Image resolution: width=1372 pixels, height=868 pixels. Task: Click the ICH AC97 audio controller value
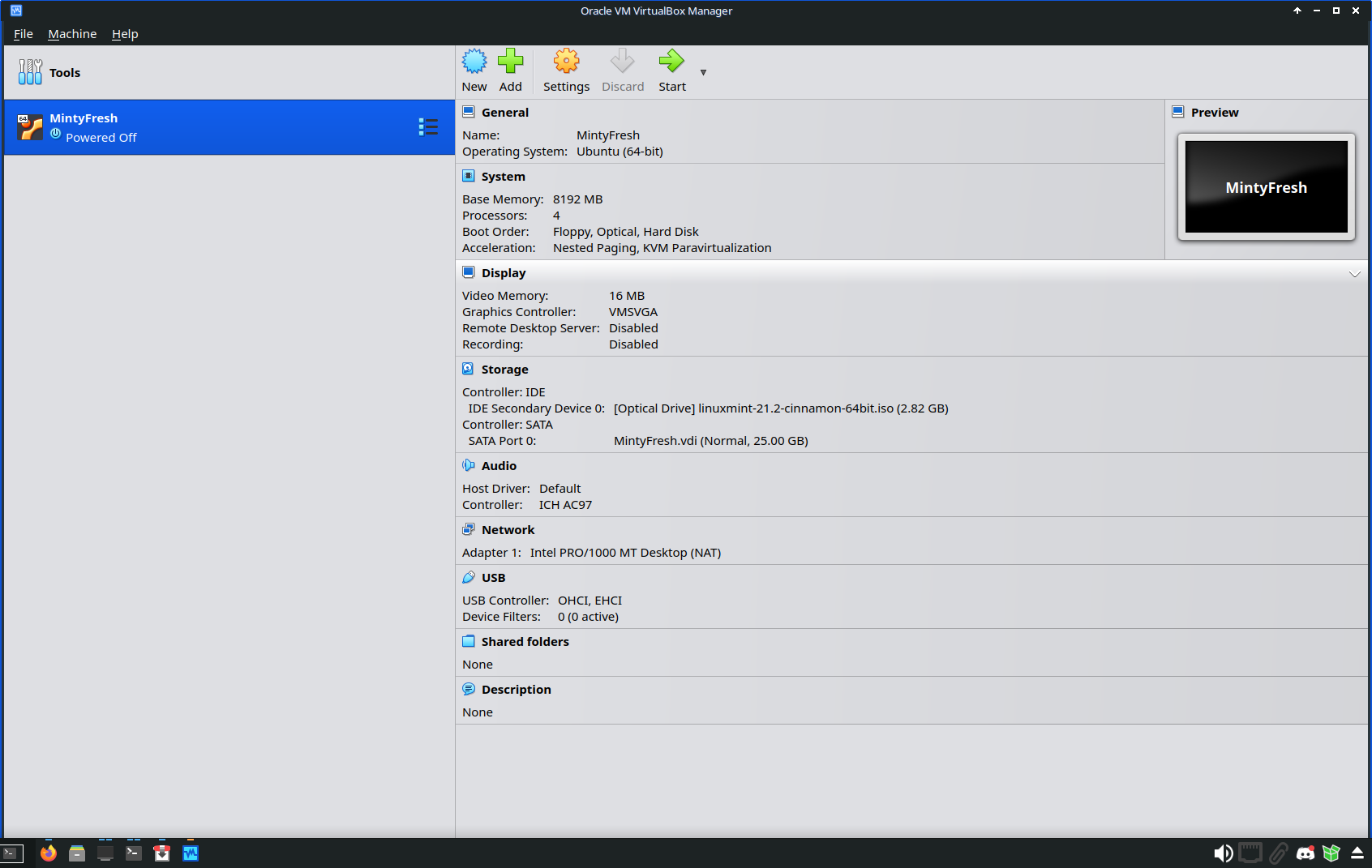566,505
